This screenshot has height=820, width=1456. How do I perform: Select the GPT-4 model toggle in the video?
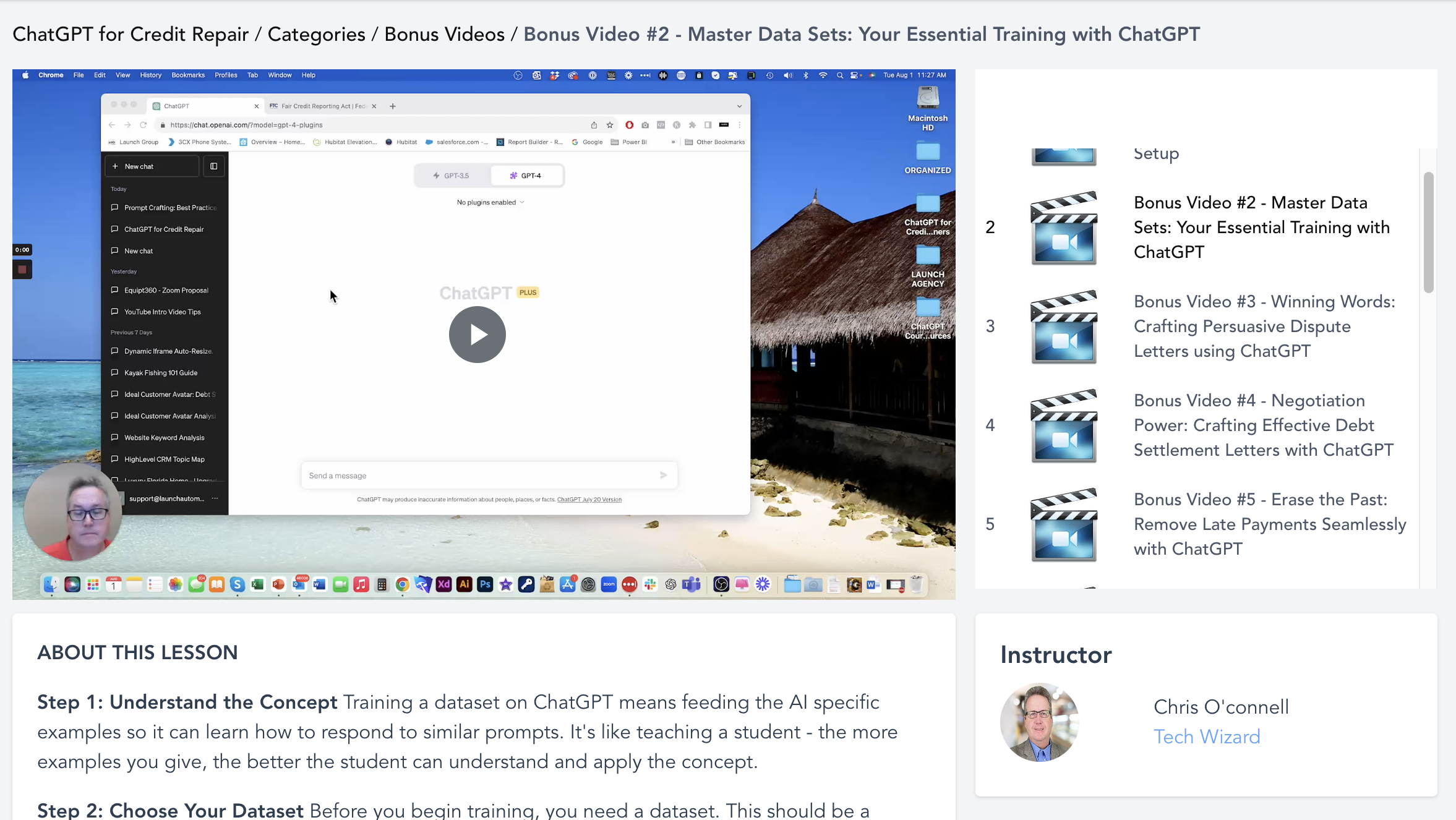coord(526,176)
